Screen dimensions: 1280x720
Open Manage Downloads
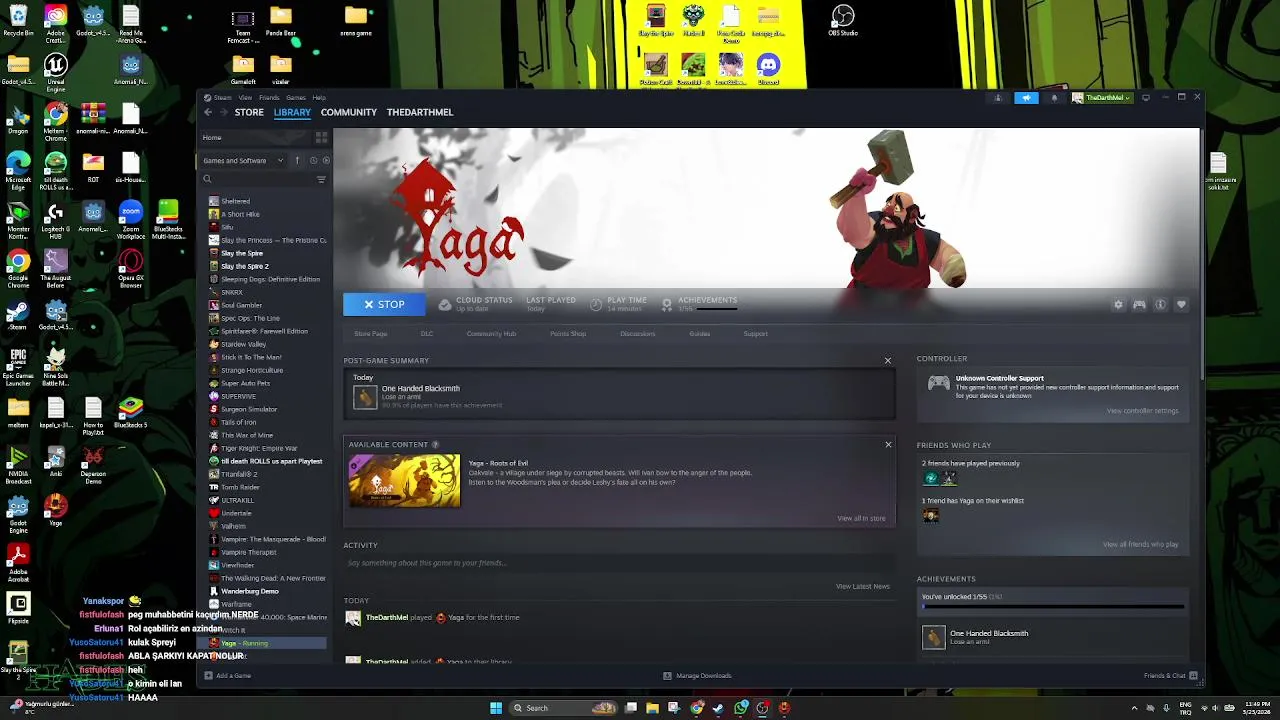[698, 676]
